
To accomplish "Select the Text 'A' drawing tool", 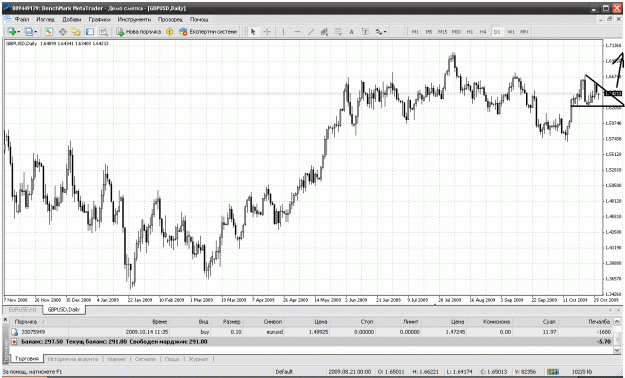I will coord(351,32).
